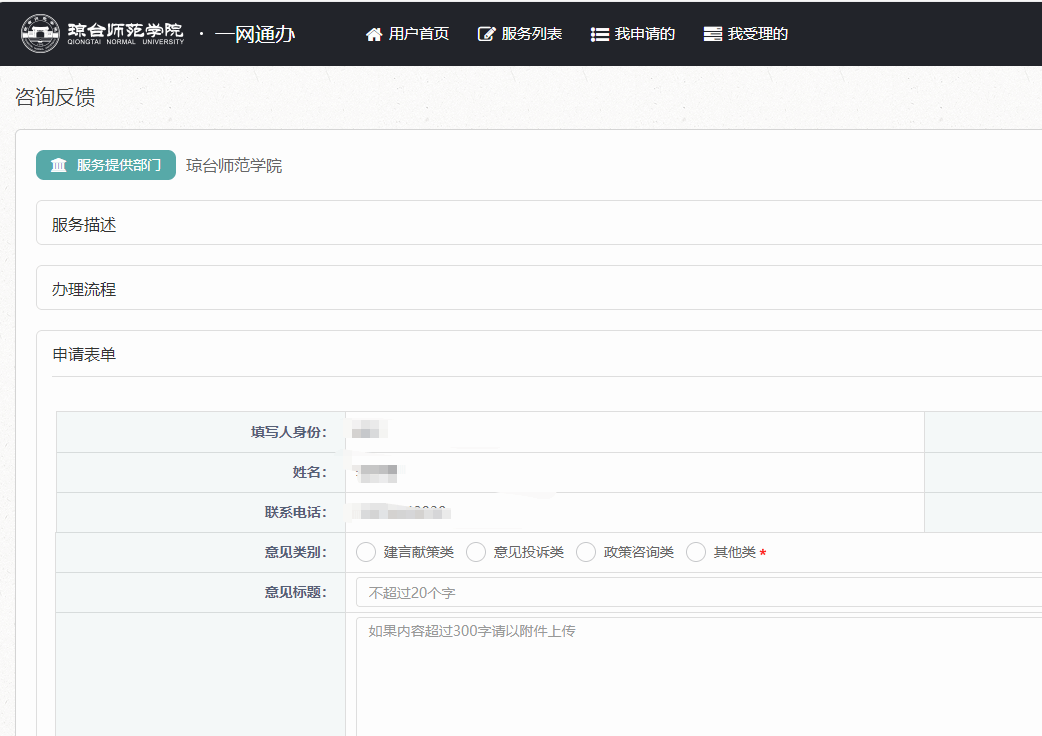This screenshot has height=736, width=1042.
Task: Collapse the 申请表单 section header
Action: (84, 354)
